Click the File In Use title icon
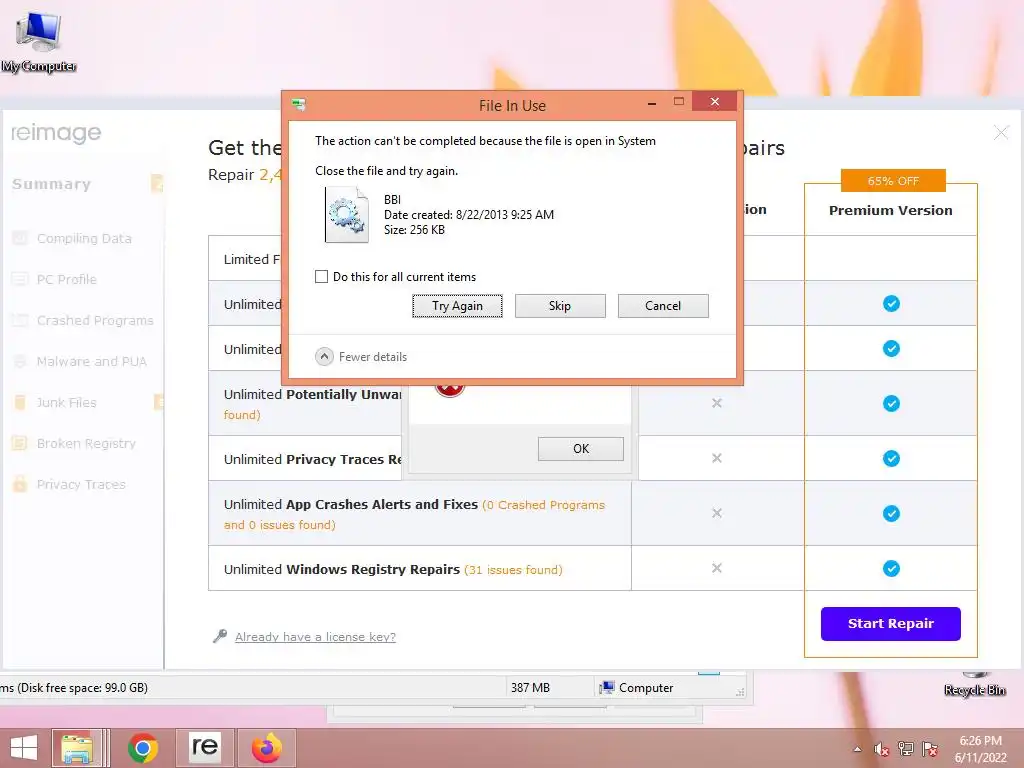The height and width of the screenshot is (768, 1024). click(299, 104)
